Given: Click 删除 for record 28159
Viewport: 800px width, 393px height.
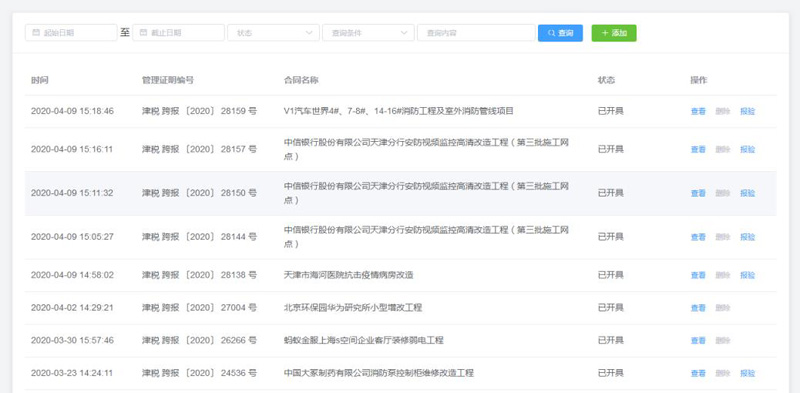Looking at the screenshot, I should click(722, 111).
